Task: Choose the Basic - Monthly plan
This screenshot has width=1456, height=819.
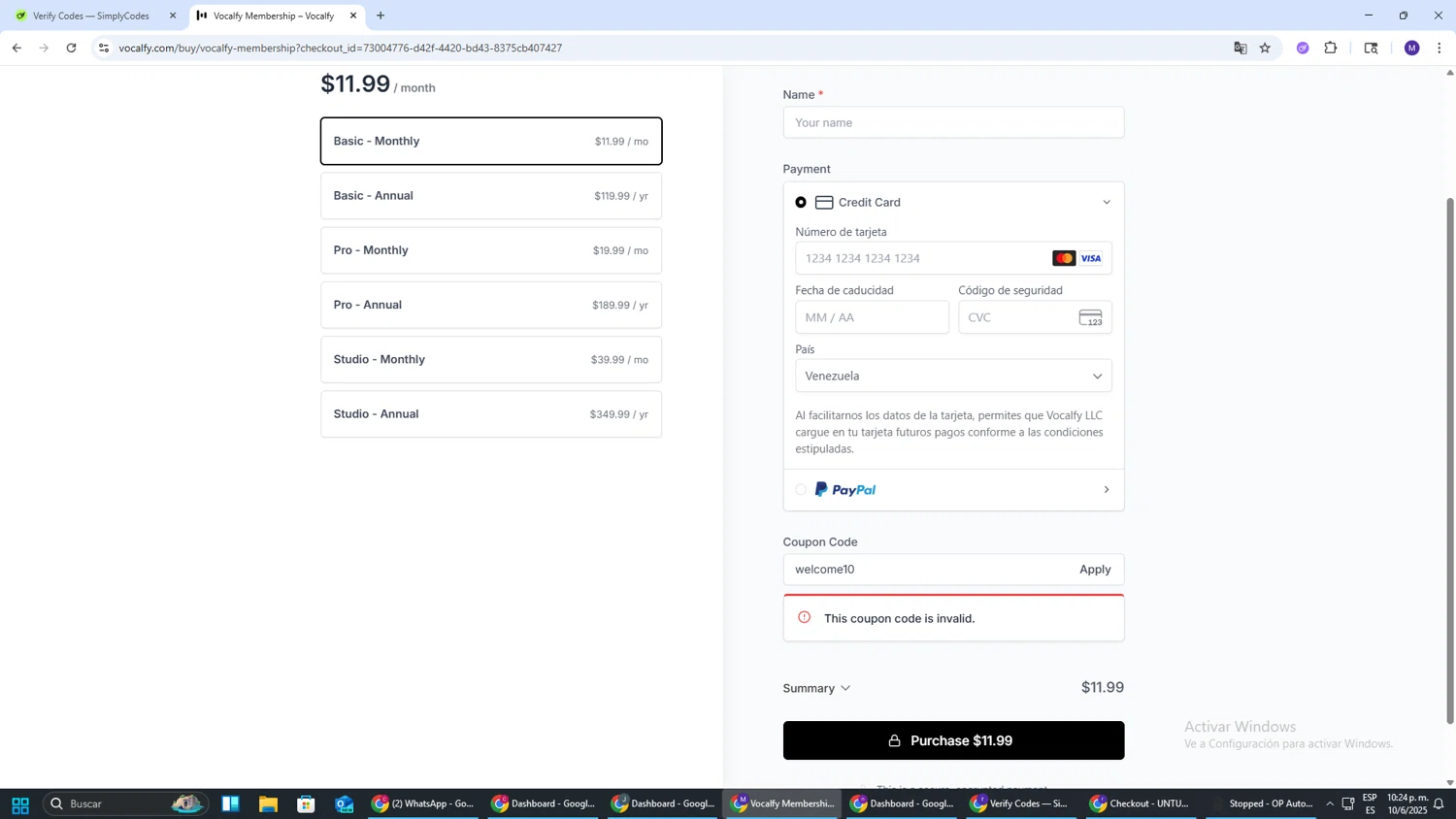Action: [491, 141]
